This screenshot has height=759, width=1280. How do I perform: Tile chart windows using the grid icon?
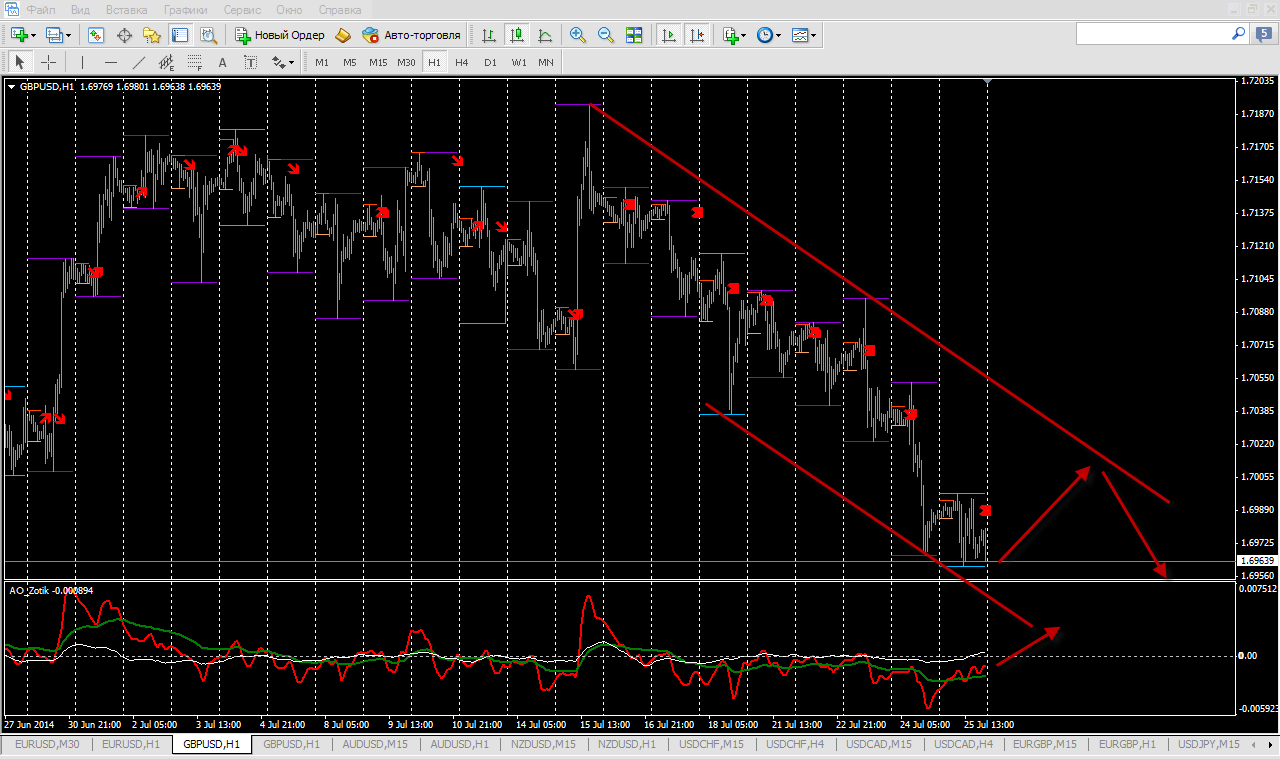(x=634, y=35)
